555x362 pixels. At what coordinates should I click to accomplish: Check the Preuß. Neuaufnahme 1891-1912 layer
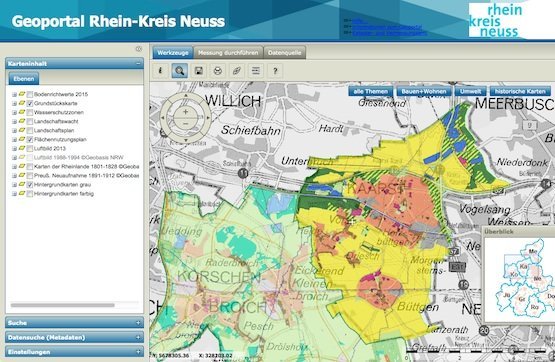[x=30, y=176]
